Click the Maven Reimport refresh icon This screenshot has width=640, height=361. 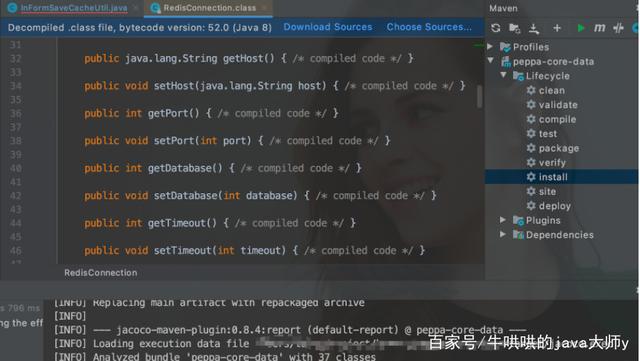[x=496, y=28]
